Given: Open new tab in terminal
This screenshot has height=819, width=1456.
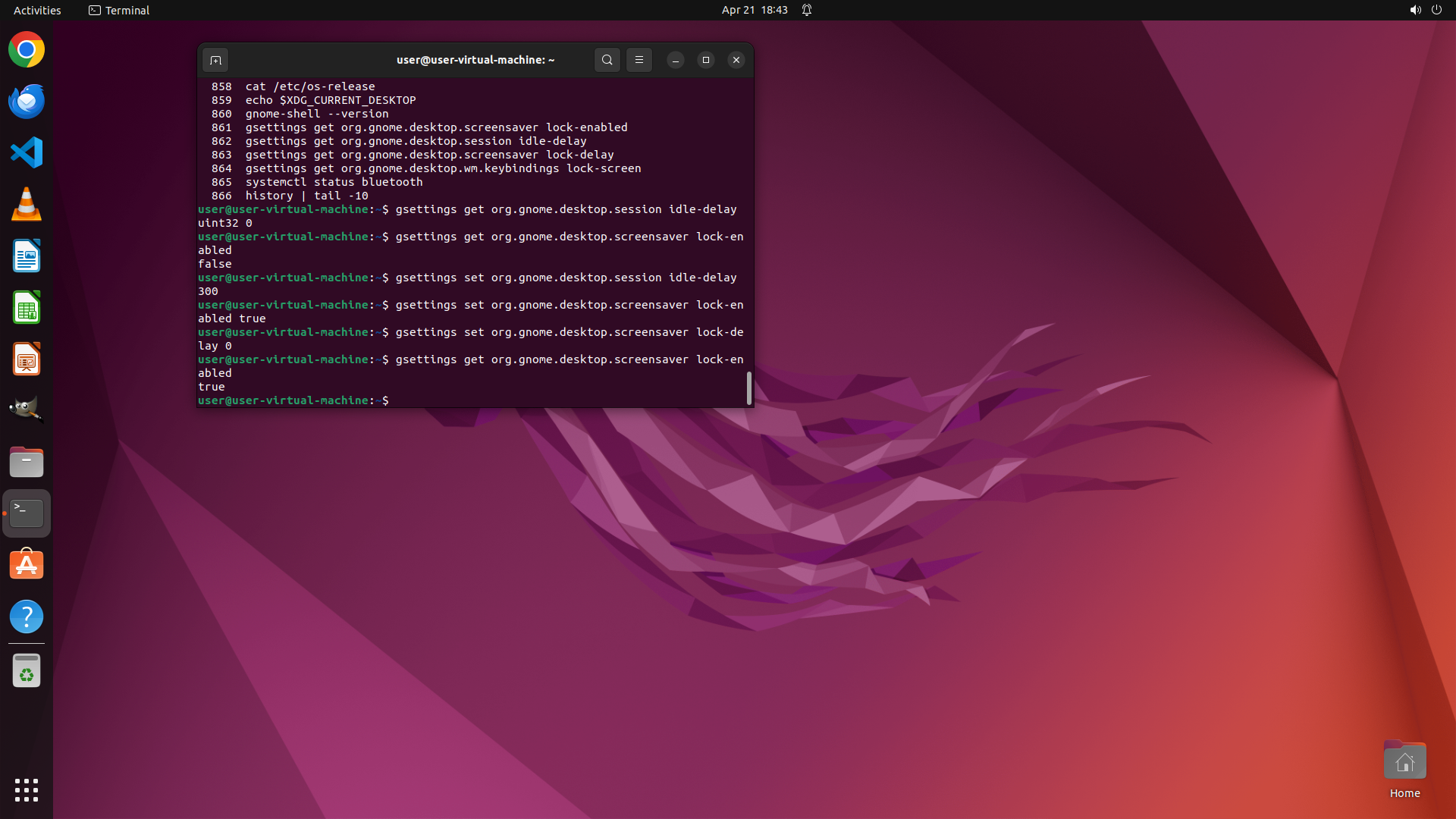Looking at the screenshot, I should [x=215, y=60].
